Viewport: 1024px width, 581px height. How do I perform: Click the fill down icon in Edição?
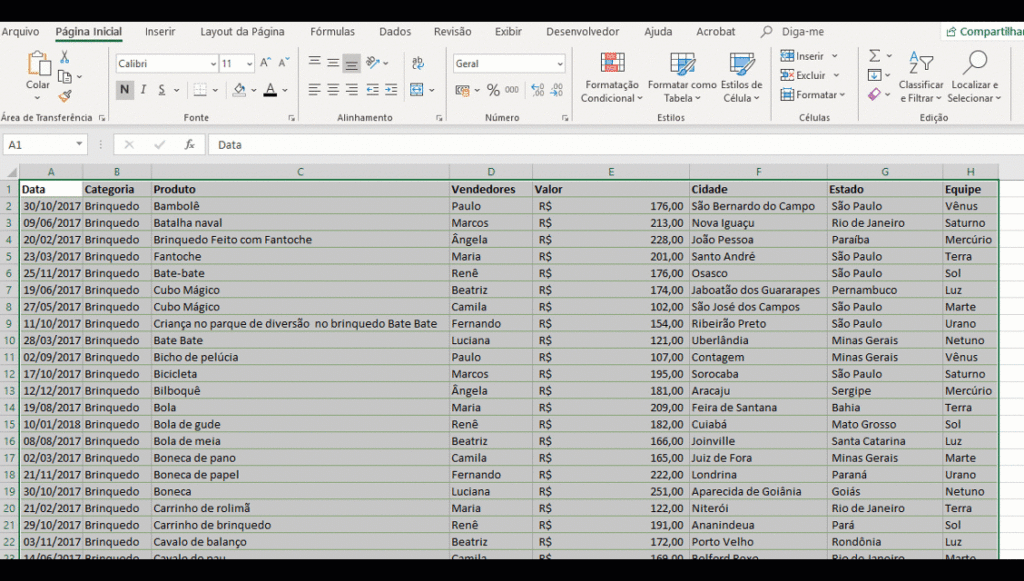pos(875,75)
